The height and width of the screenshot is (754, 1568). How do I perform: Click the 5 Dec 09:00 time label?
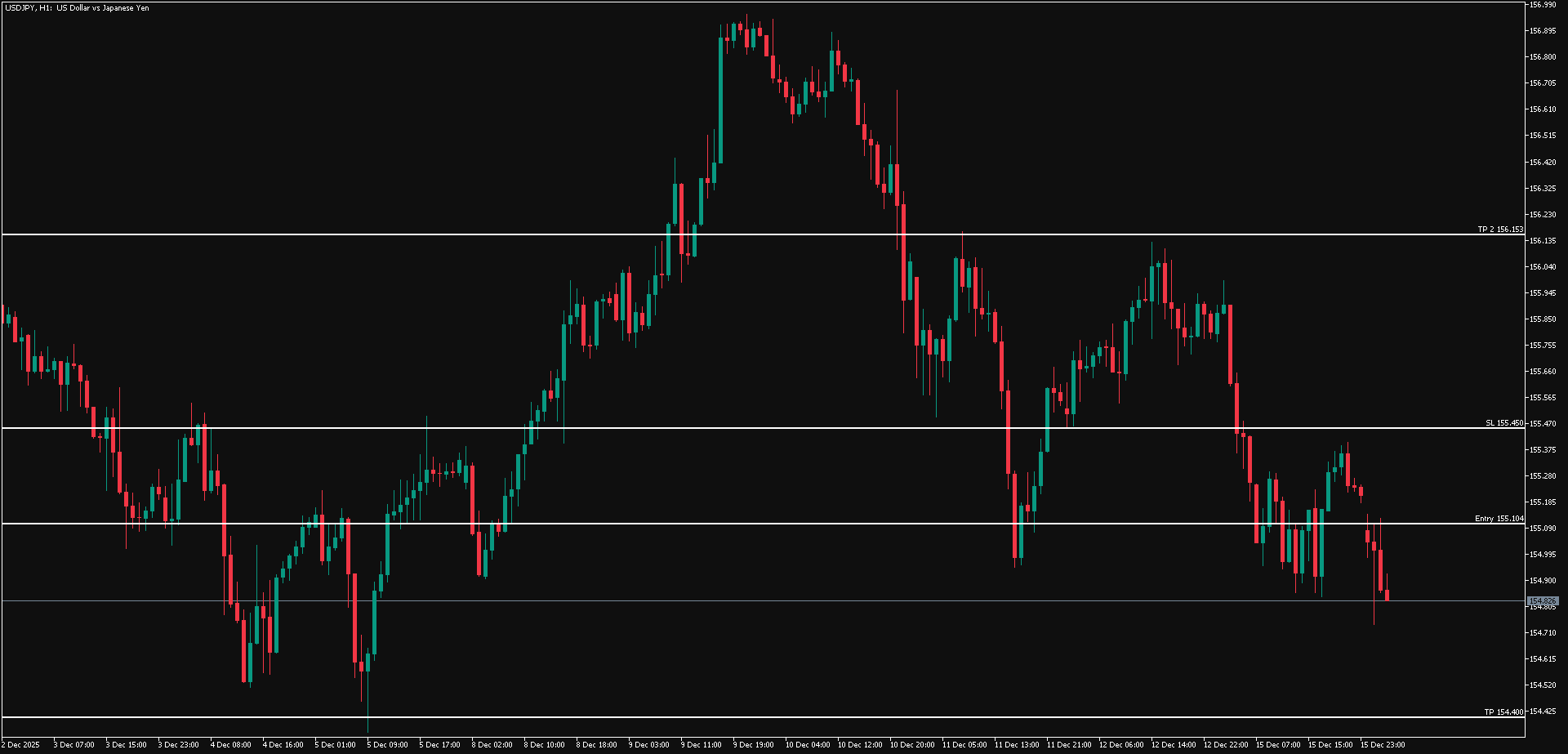click(x=387, y=745)
